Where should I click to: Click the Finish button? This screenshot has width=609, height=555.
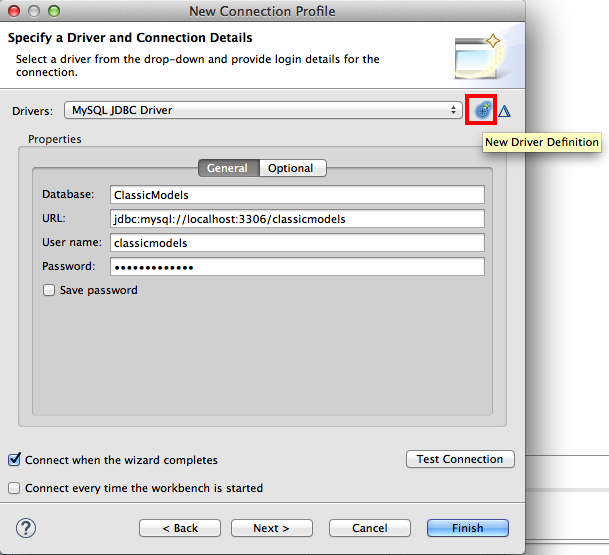pos(468,528)
